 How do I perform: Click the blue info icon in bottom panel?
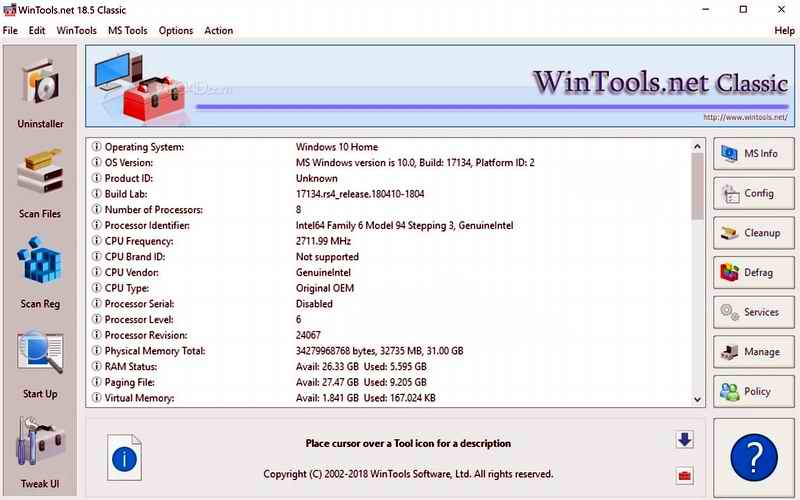pos(124,458)
